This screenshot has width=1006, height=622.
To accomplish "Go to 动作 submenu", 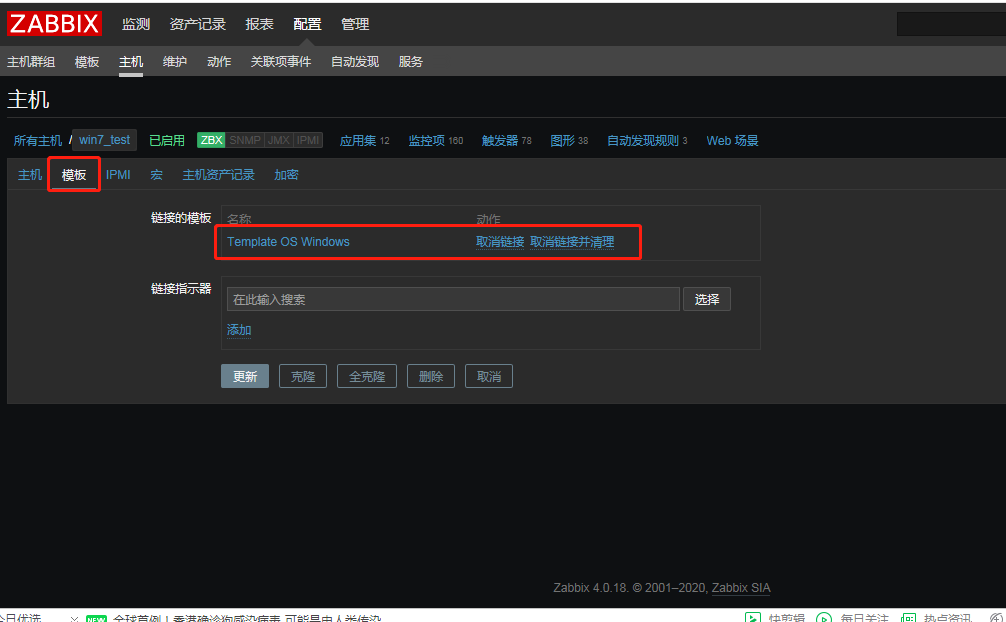I will (219, 62).
